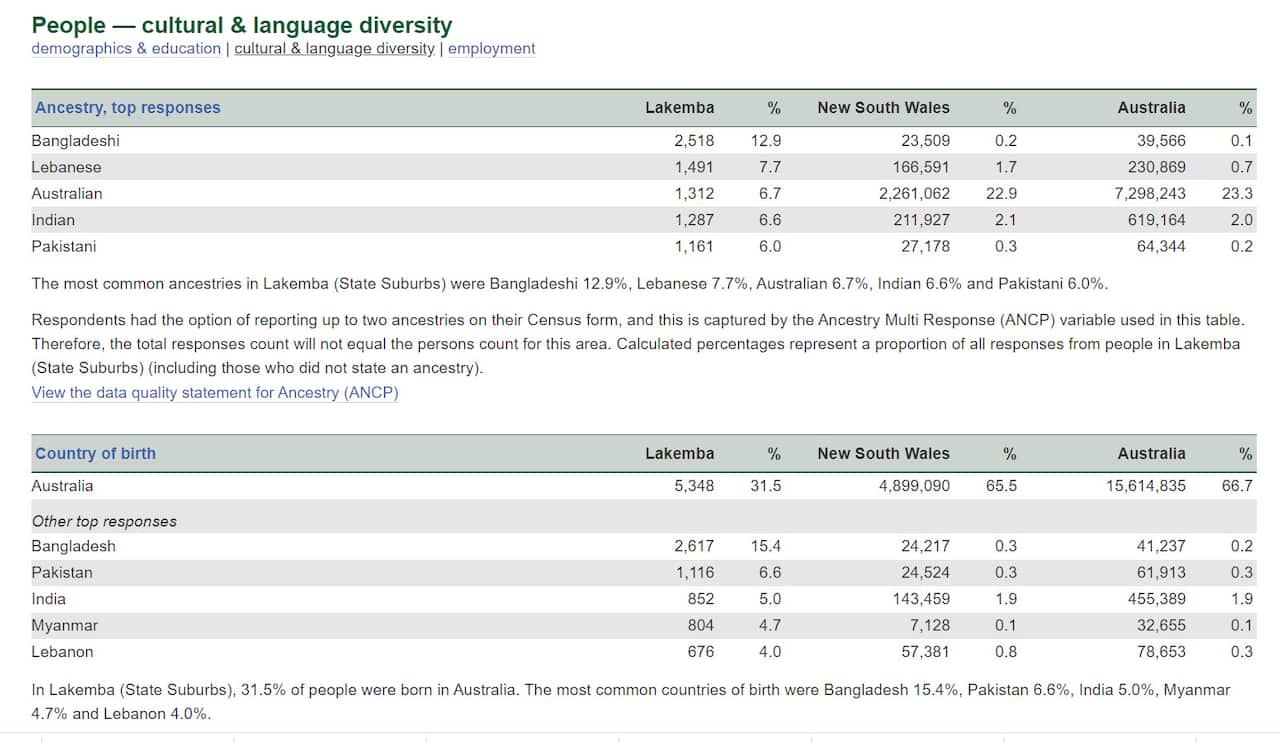The height and width of the screenshot is (743, 1280).
Task: Click the Lakemba column header in Ancestry table
Action: click(680, 107)
